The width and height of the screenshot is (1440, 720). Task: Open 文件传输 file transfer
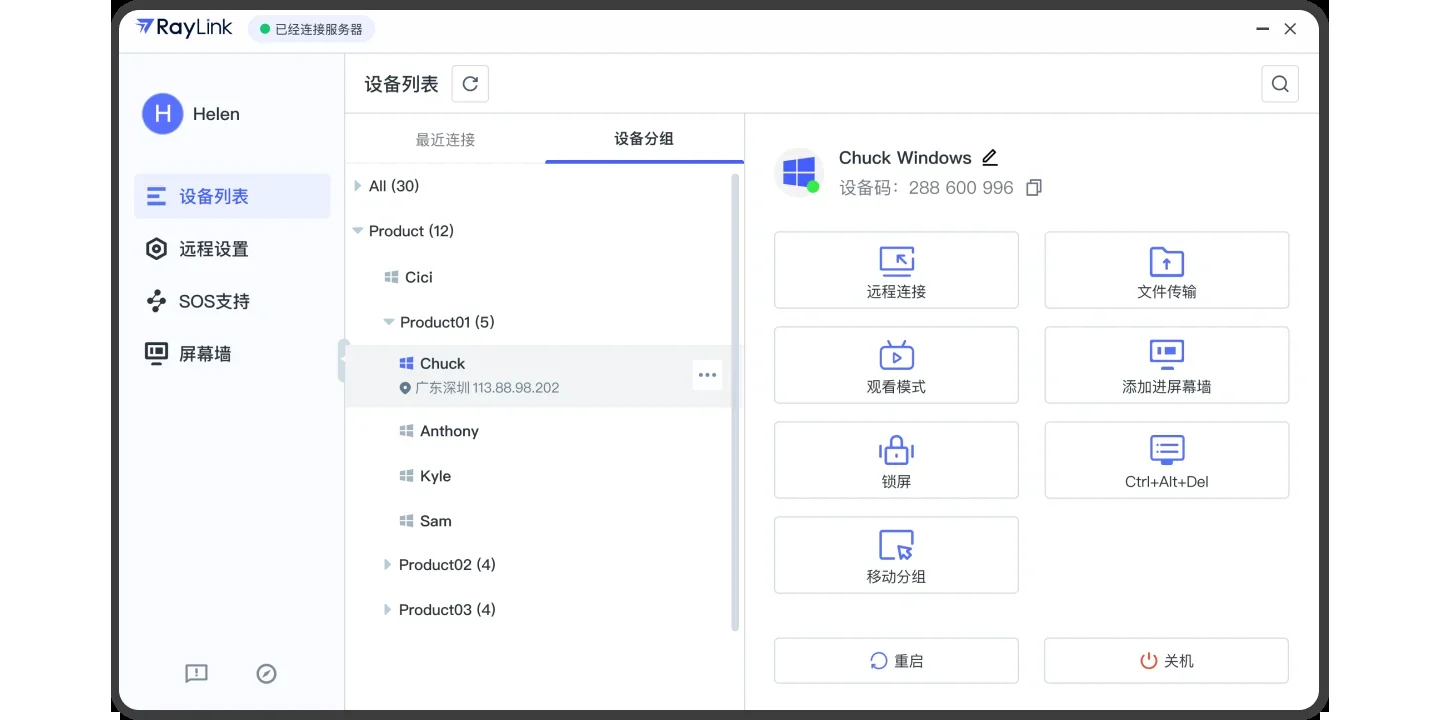(x=1166, y=270)
